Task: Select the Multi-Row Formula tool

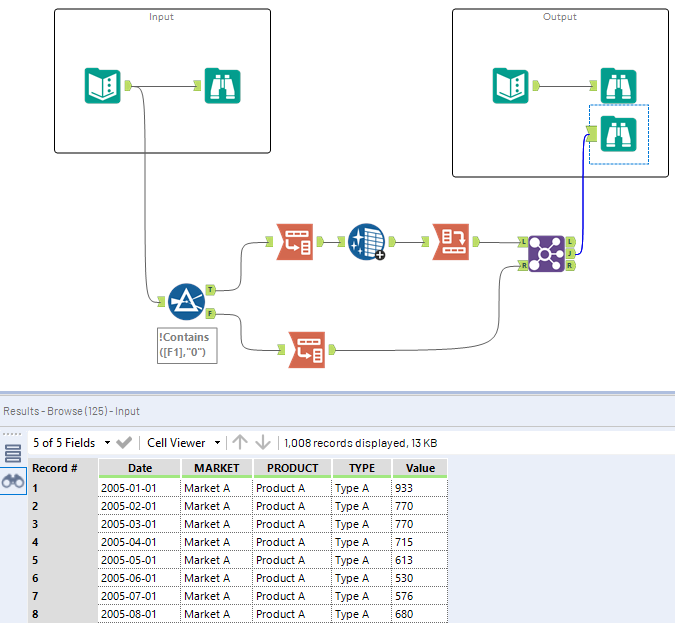Action: pos(366,242)
